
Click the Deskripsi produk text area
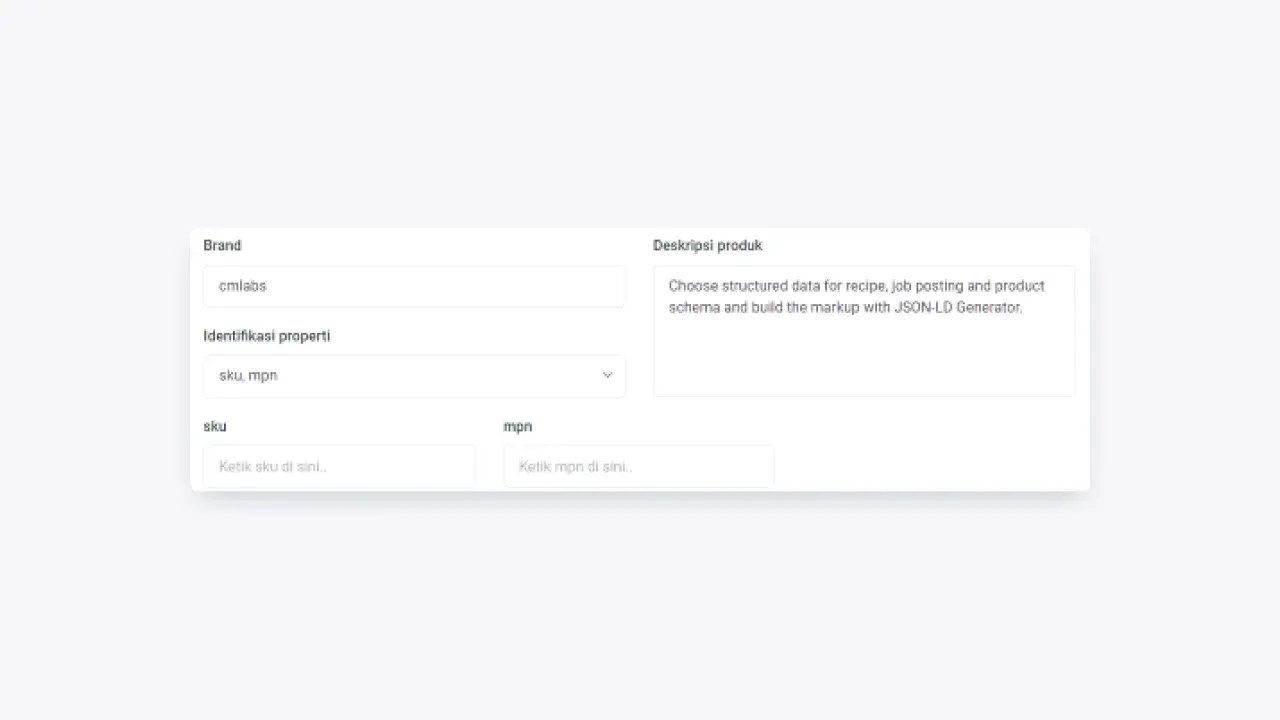click(864, 330)
